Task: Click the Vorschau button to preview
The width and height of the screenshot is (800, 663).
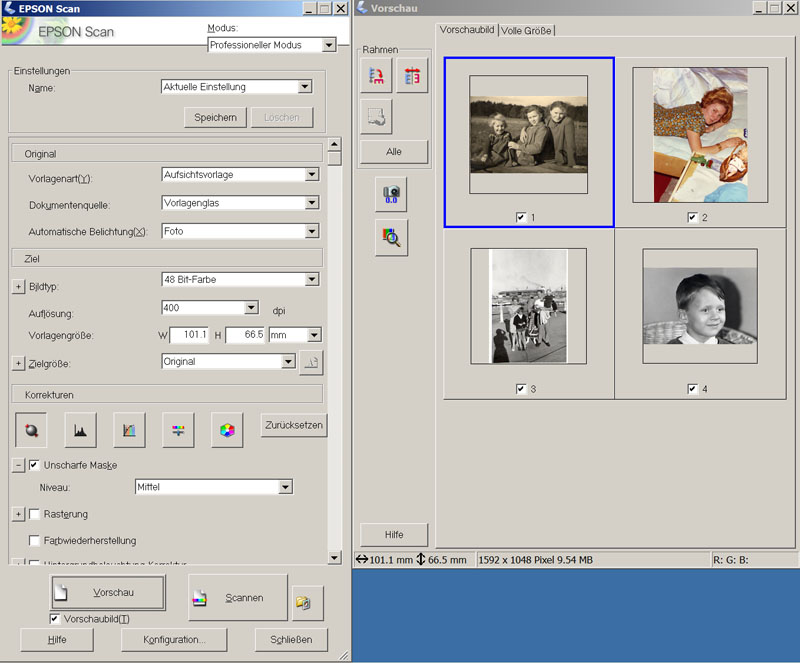Action: [x=108, y=592]
